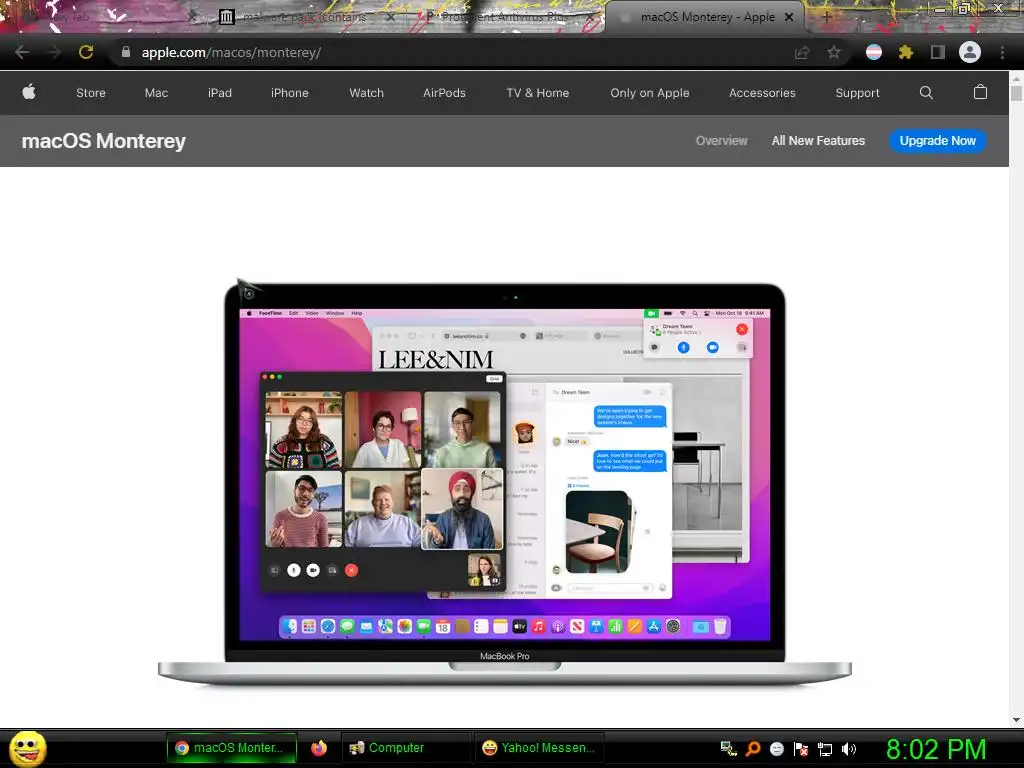Open the apple.com search icon
The height and width of the screenshot is (768, 1024).
point(926,93)
